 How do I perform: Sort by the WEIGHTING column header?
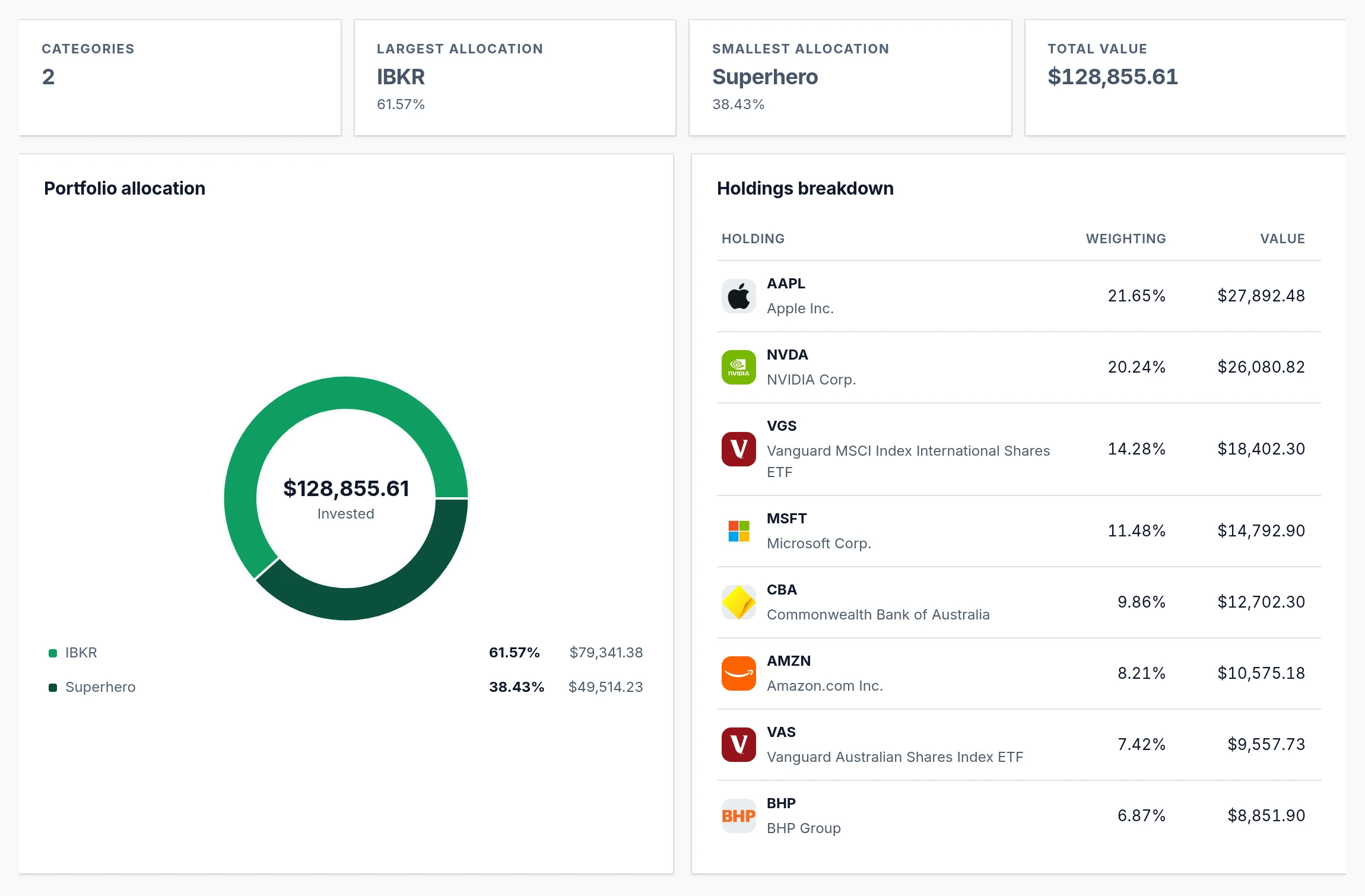pyautogui.click(x=1126, y=239)
